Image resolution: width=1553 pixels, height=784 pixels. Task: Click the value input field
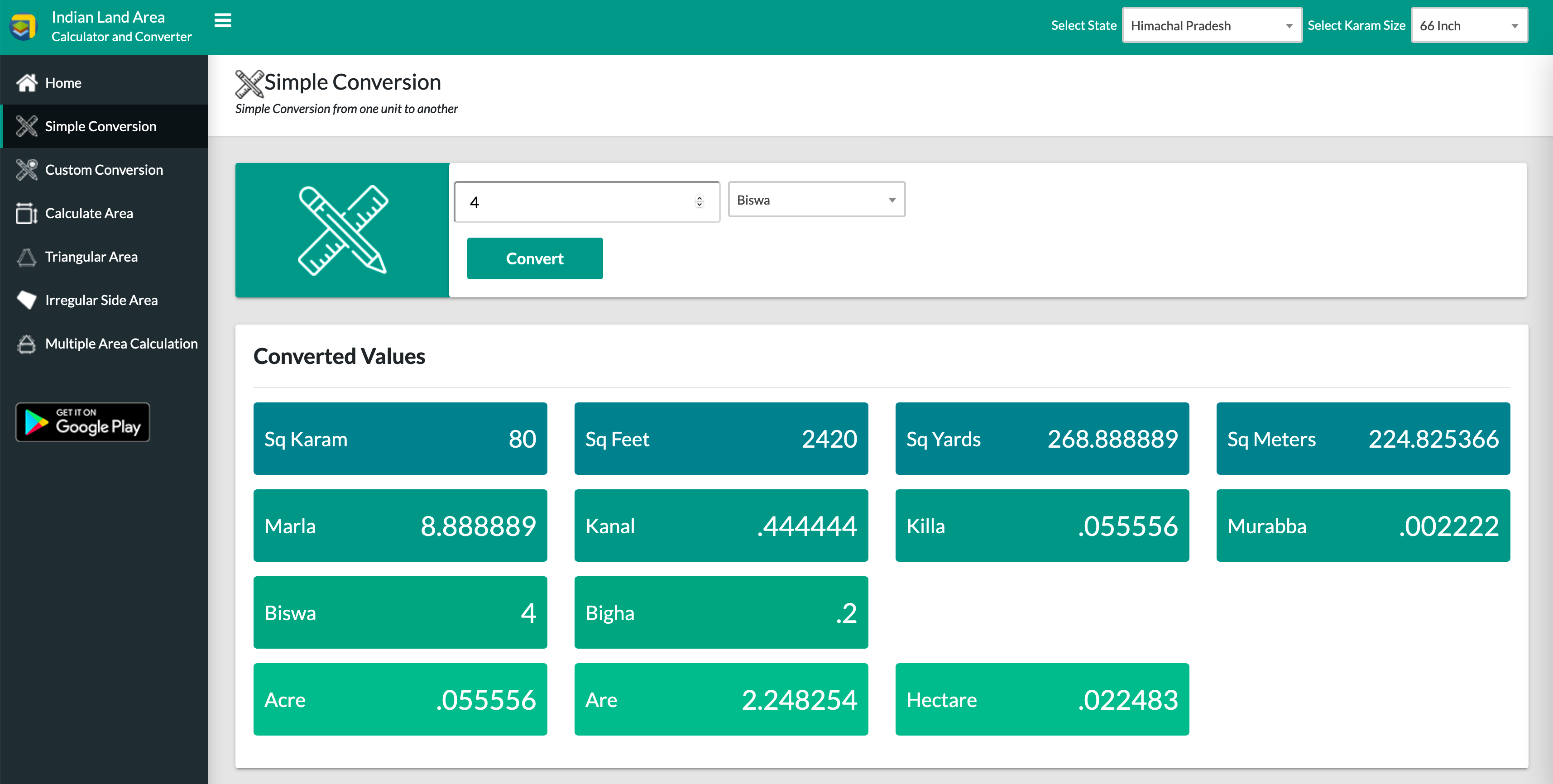coord(587,202)
